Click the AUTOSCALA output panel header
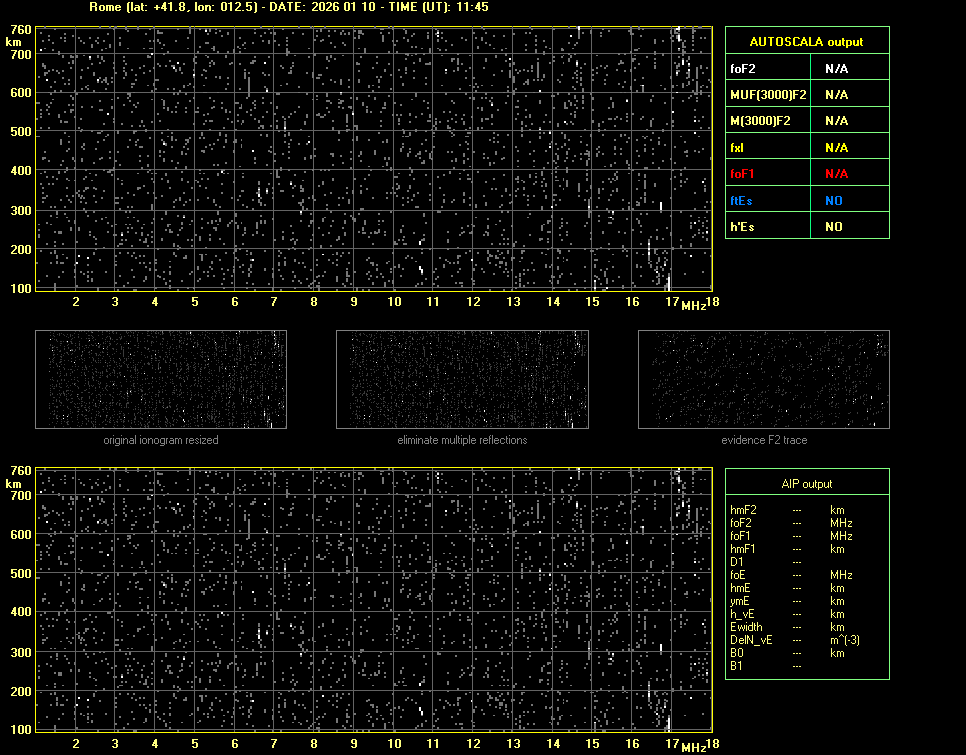Viewport: 966px width, 755px height. 807,42
